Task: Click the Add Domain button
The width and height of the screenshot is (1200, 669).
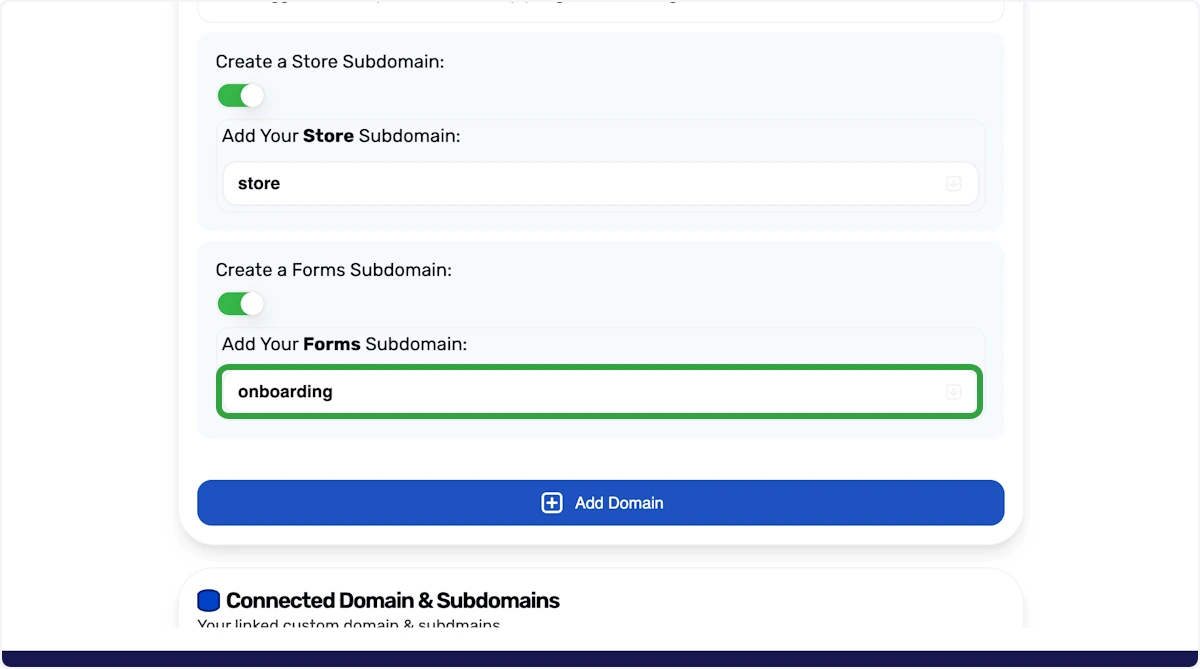Action: pyautogui.click(x=600, y=503)
